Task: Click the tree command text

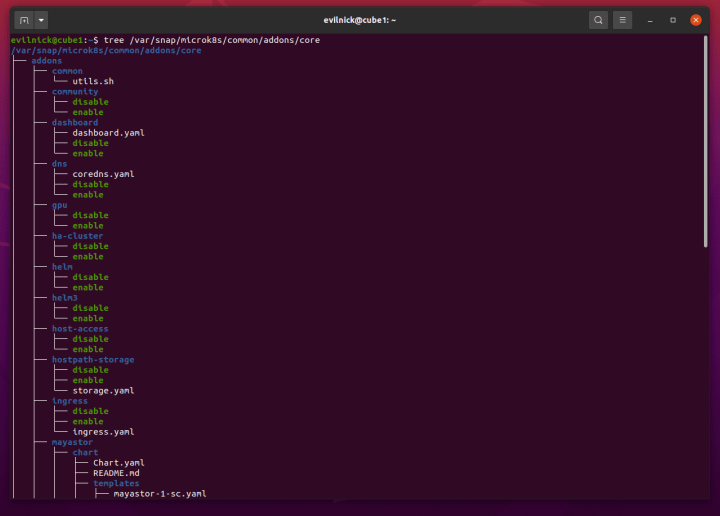Action: coord(212,40)
